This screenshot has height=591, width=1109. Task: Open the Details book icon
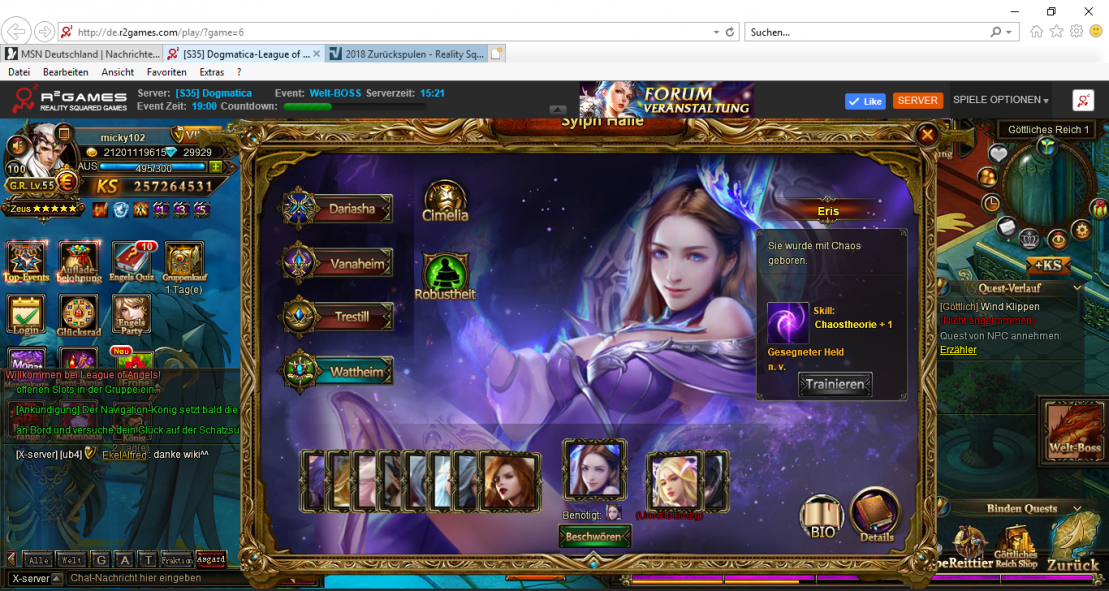point(876,512)
